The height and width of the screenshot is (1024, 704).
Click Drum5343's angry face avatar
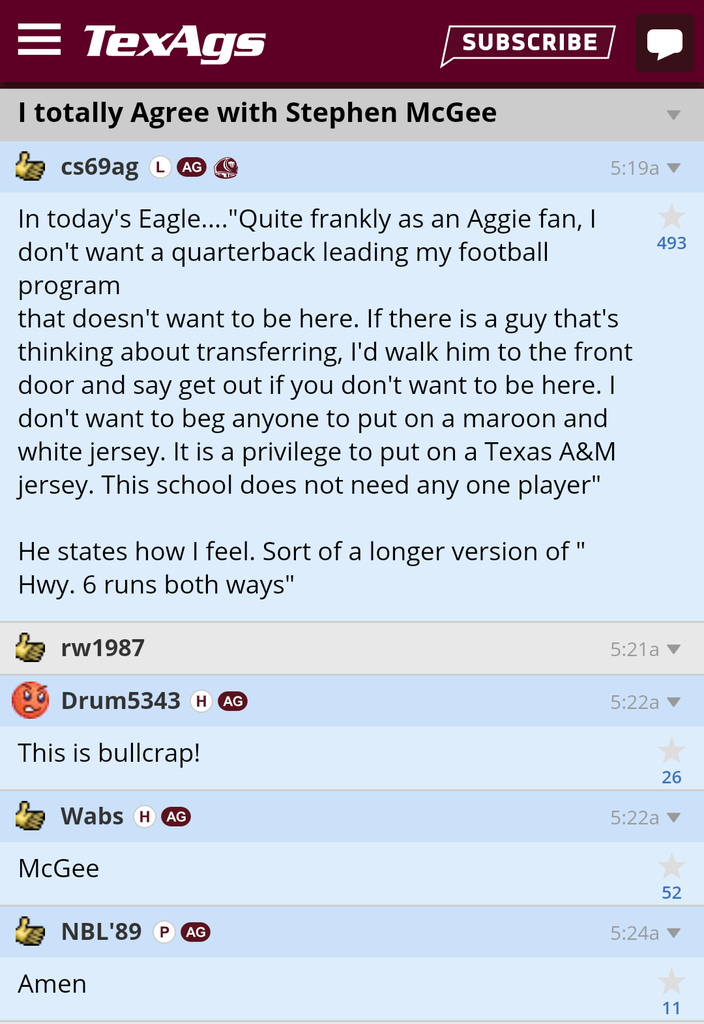tap(30, 700)
